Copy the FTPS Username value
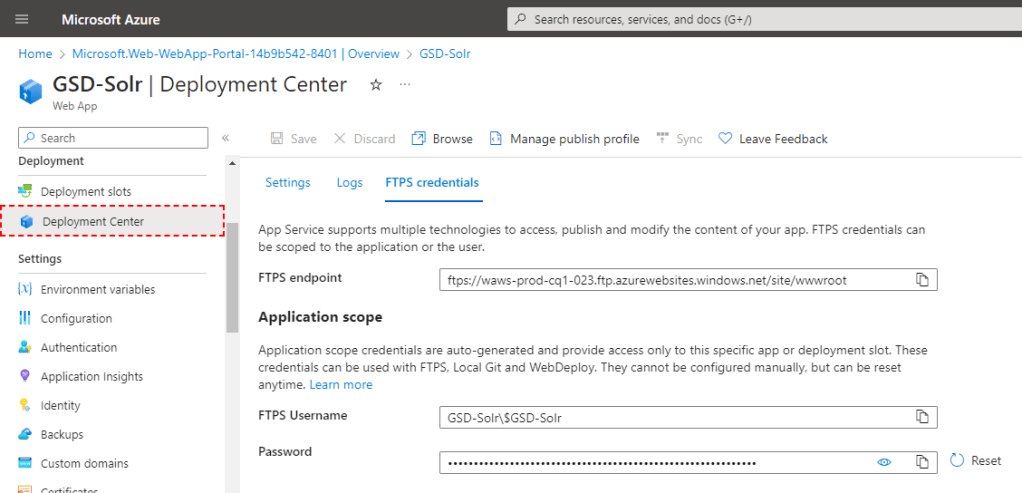This screenshot has width=1022, height=493. [922, 416]
